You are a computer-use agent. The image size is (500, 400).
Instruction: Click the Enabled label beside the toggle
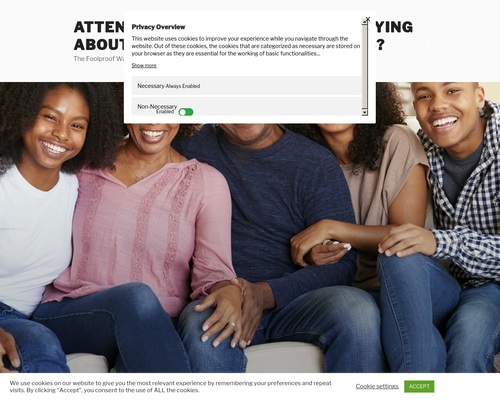point(165,112)
